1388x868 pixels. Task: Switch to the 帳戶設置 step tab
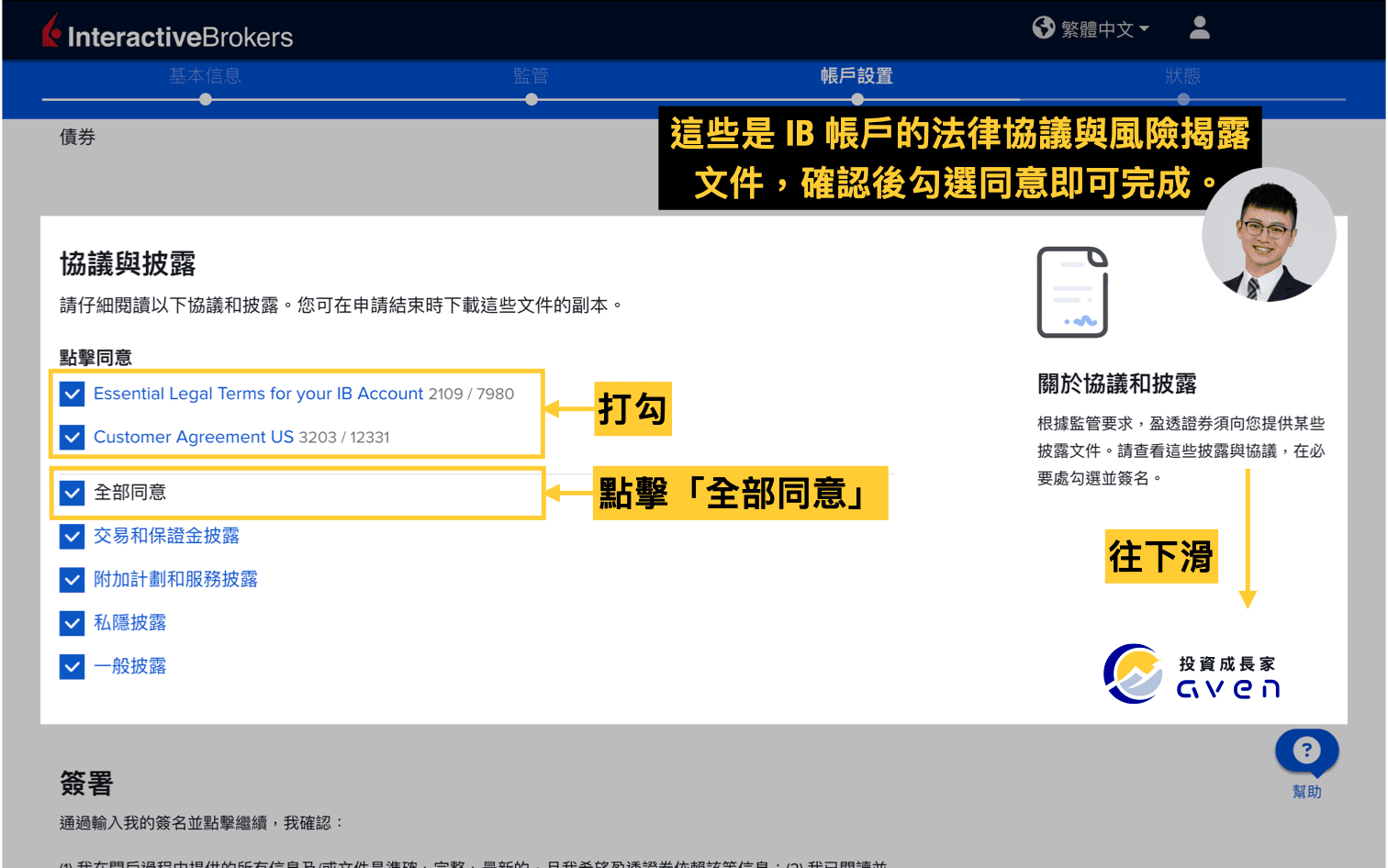(x=857, y=76)
